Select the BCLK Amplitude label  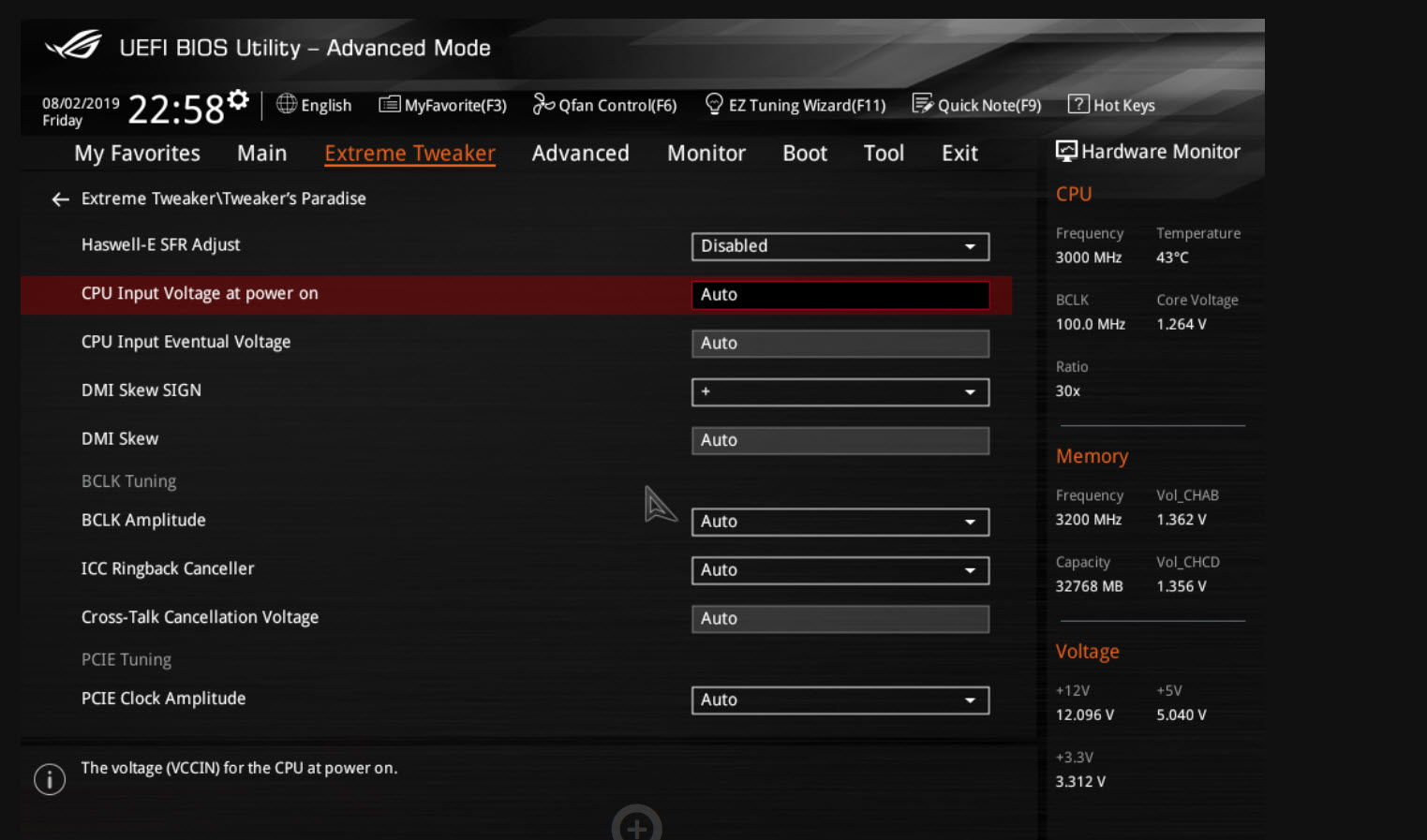(143, 521)
